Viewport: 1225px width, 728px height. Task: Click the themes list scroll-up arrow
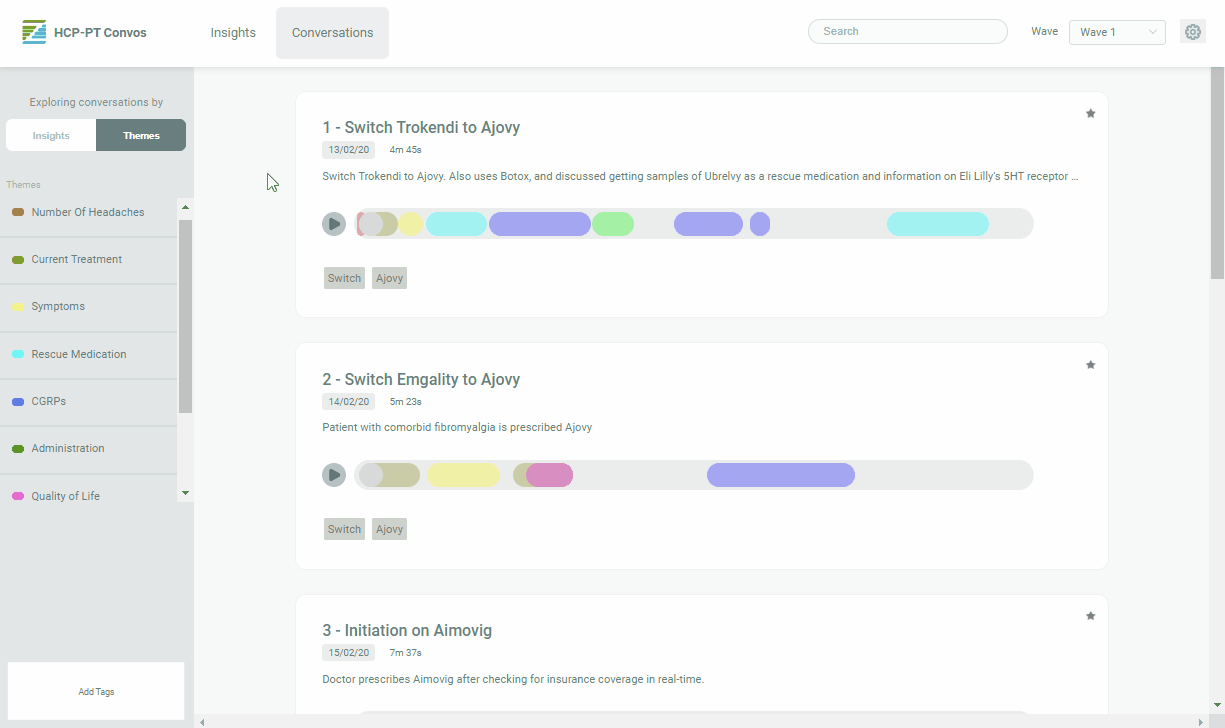(x=185, y=207)
